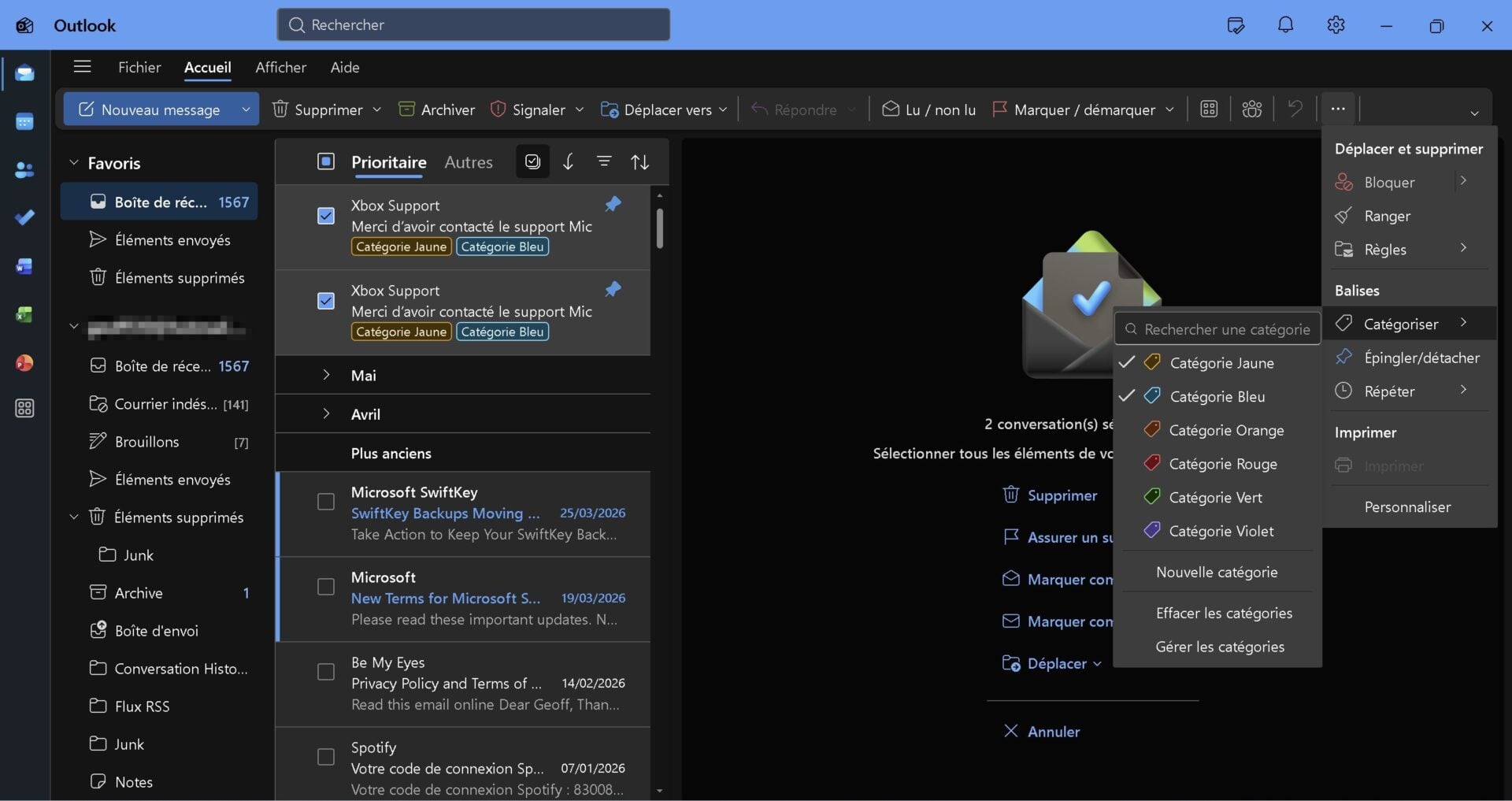Screen dimensions: 1512x801
Task: Collapse the Éléments supprimés folder with Junk
Action: (x=74, y=517)
